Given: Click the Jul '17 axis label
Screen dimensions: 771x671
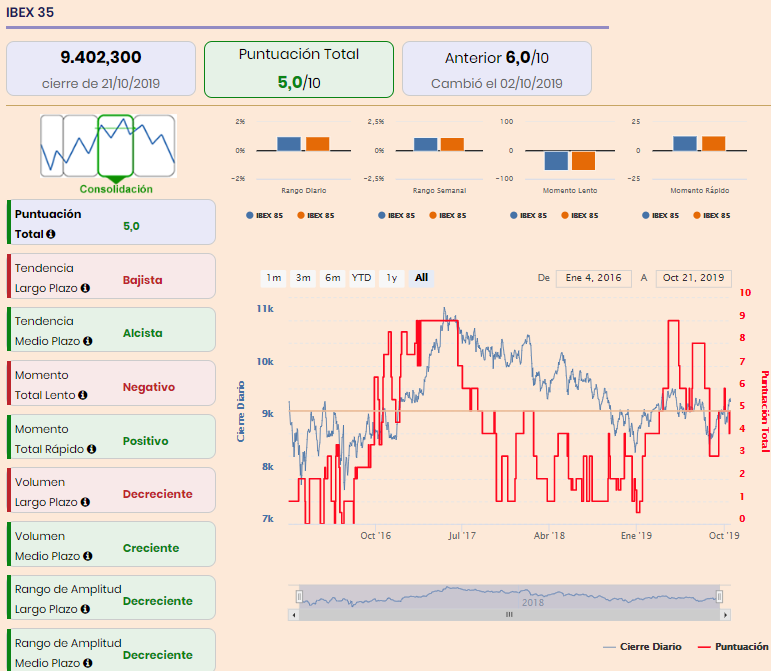Looking at the screenshot, I should tap(462, 536).
